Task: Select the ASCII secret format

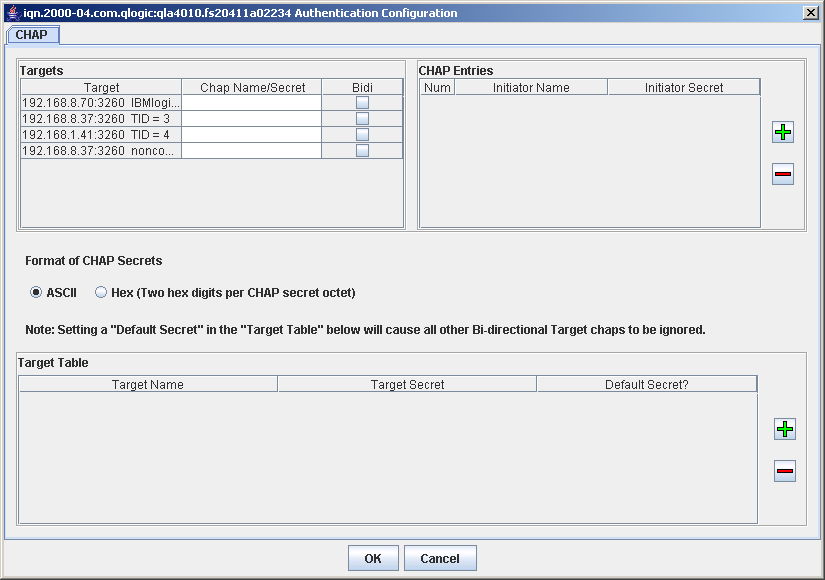Action: coord(36,293)
